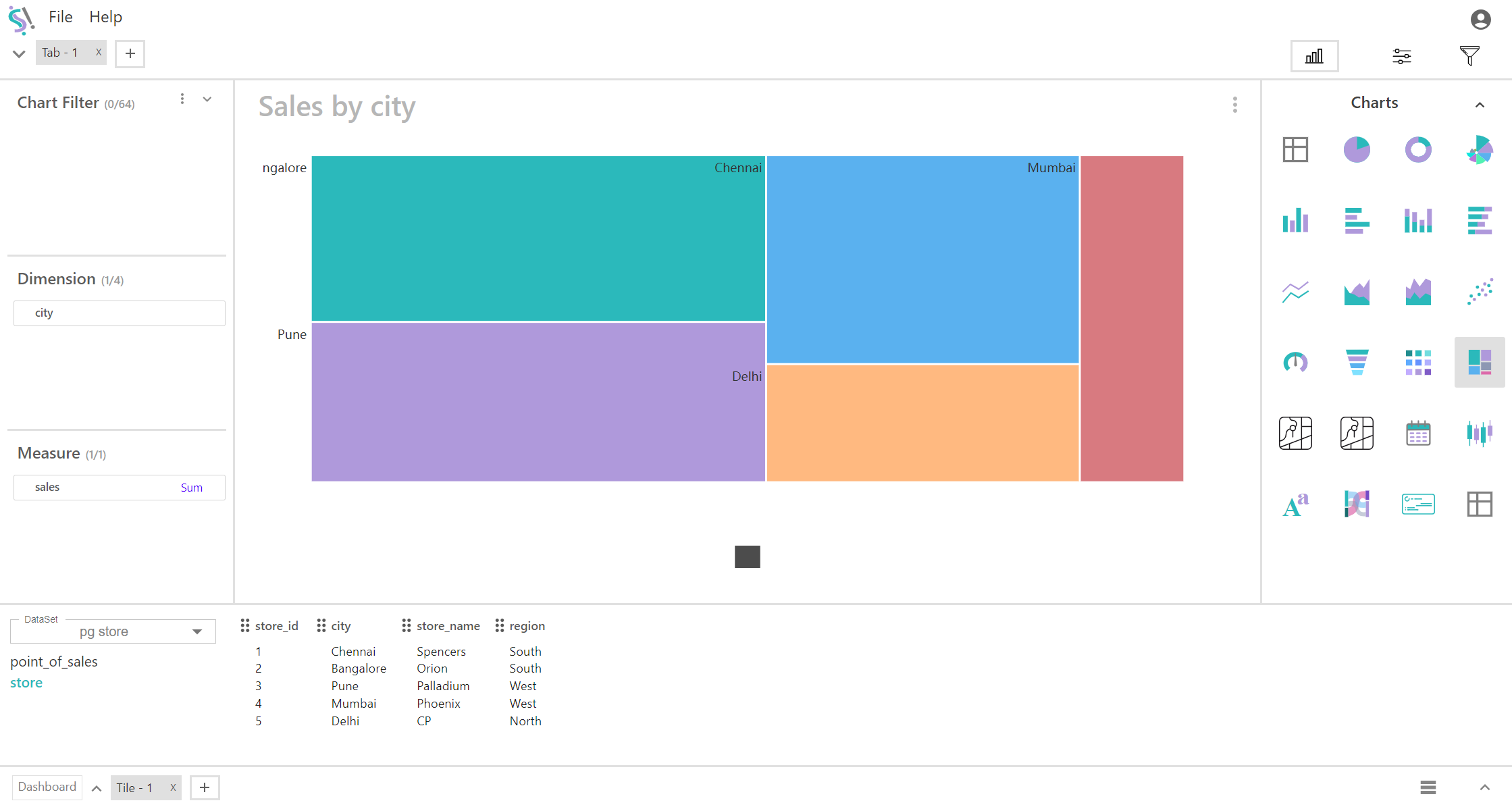Toggle the charts panel button
The height and width of the screenshot is (807, 1512).
click(x=1314, y=56)
